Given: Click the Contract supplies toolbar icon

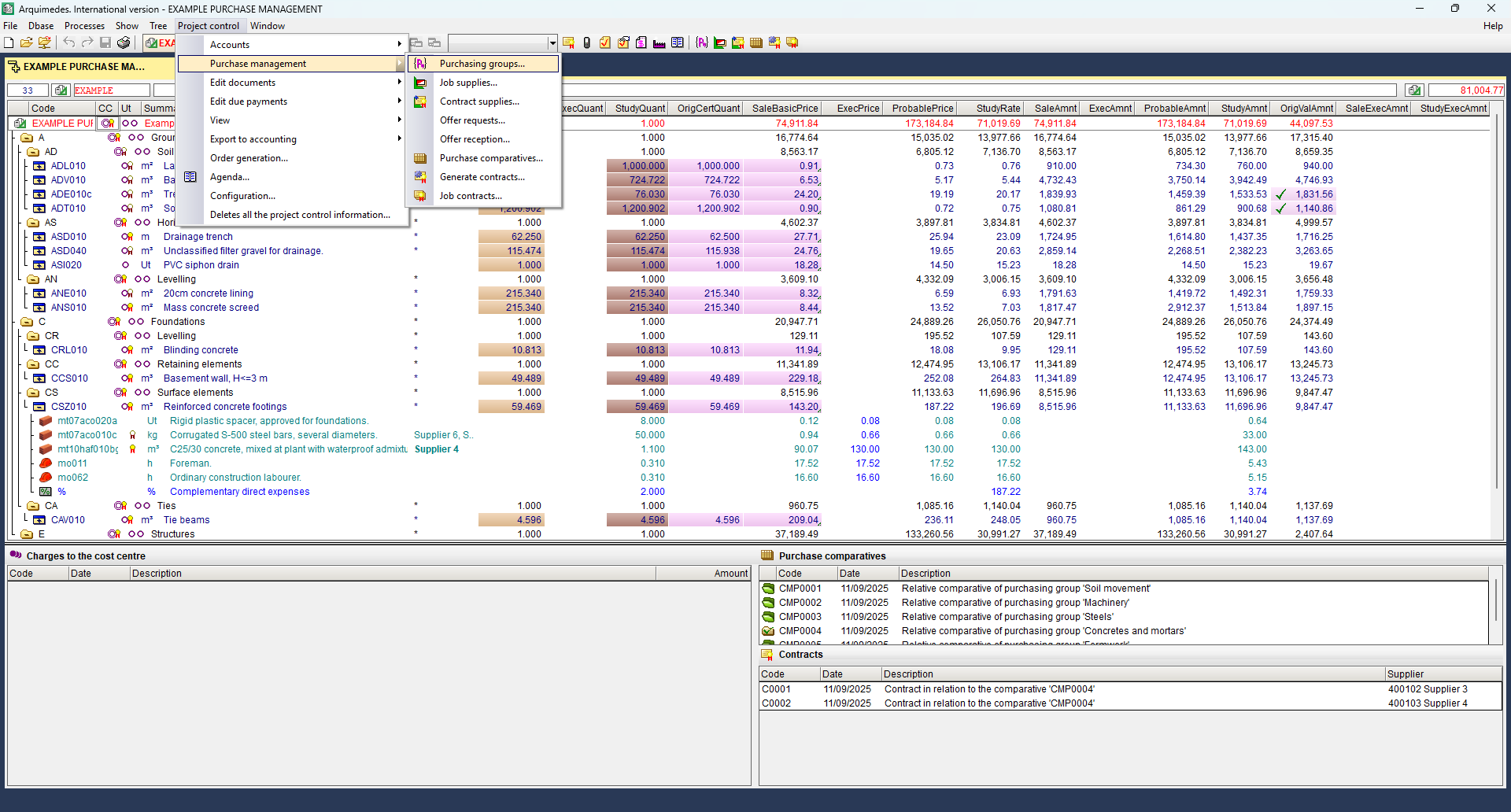Looking at the screenshot, I should (737, 42).
